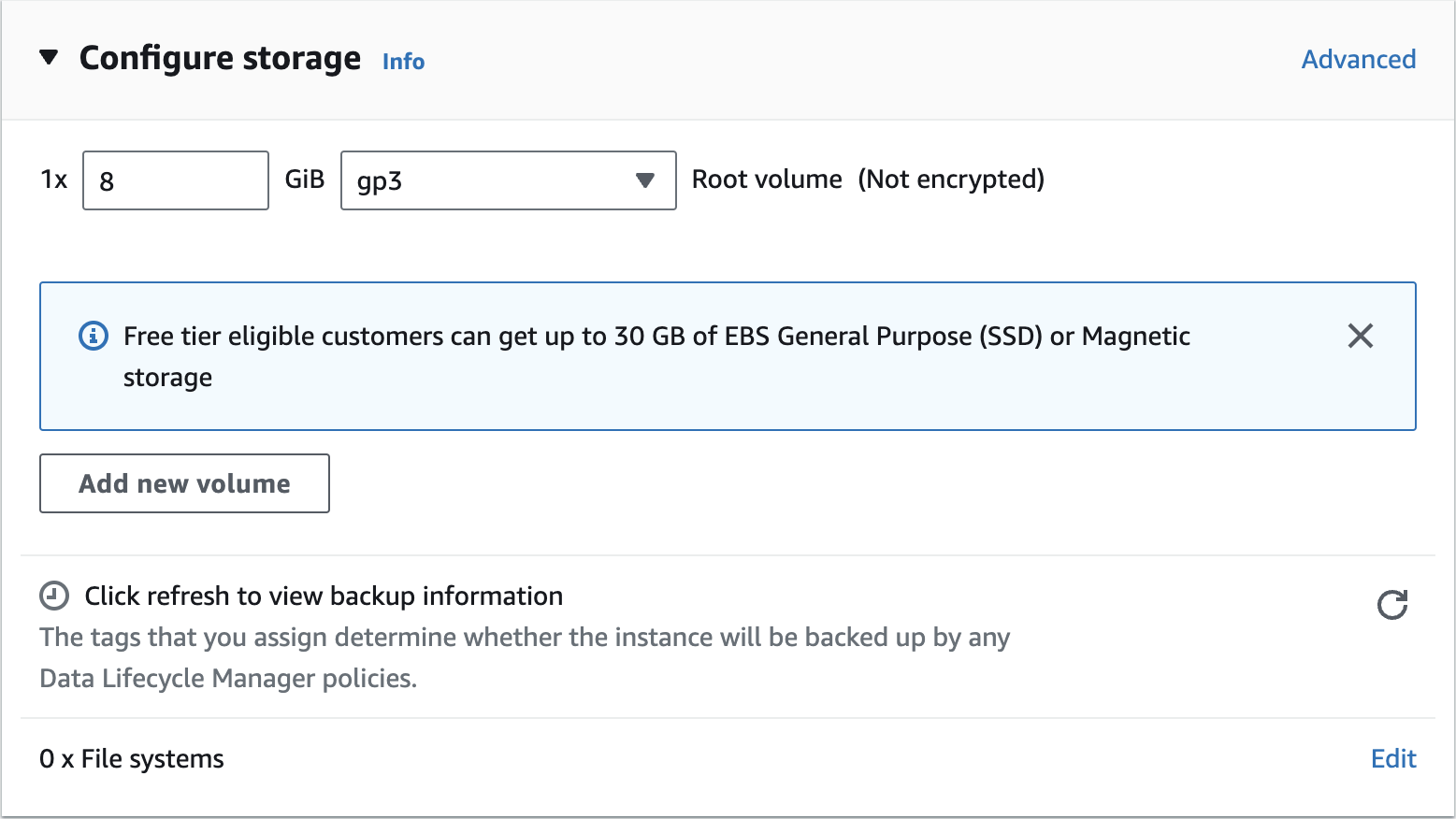Refresh backup information with the reload icon

1391,605
